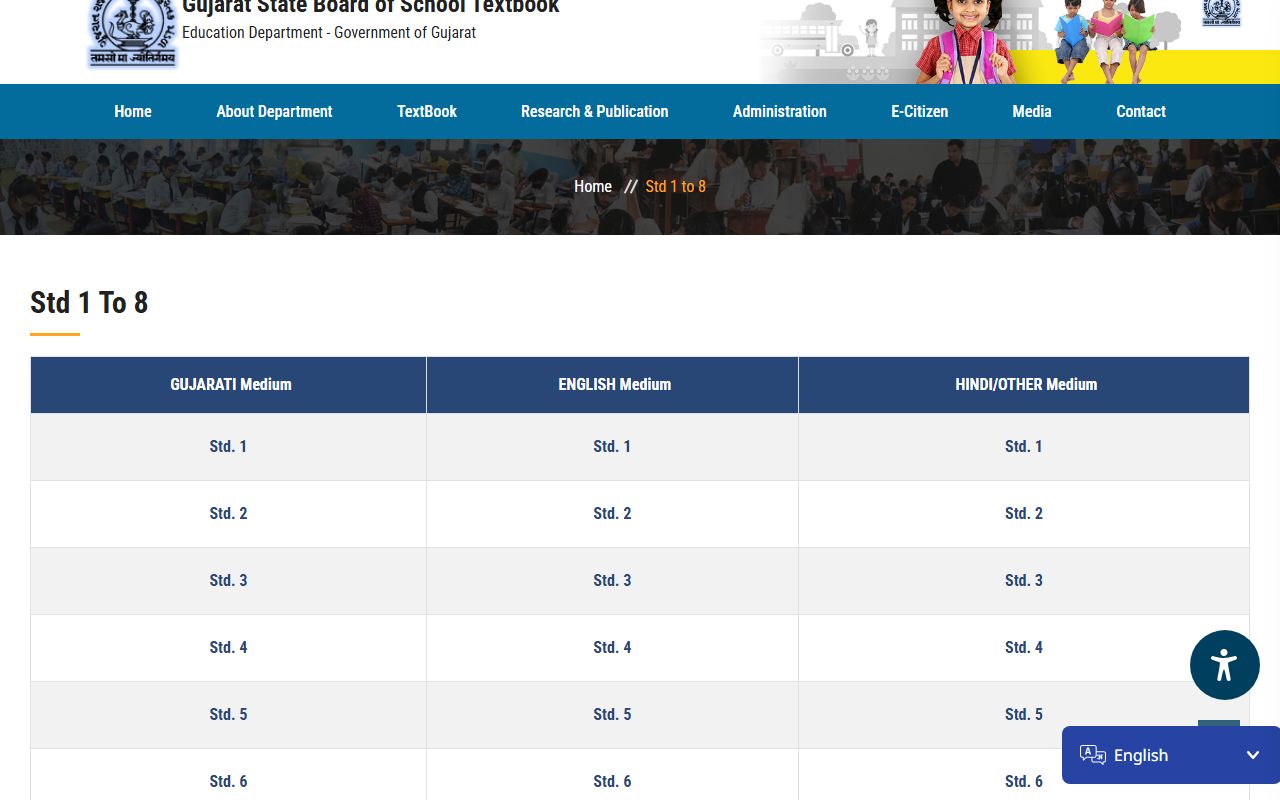Image resolution: width=1280 pixels, height=800 pixels.
Task: Open Std. 2 under Gujarati Medium
Action: tap(228, 513)
